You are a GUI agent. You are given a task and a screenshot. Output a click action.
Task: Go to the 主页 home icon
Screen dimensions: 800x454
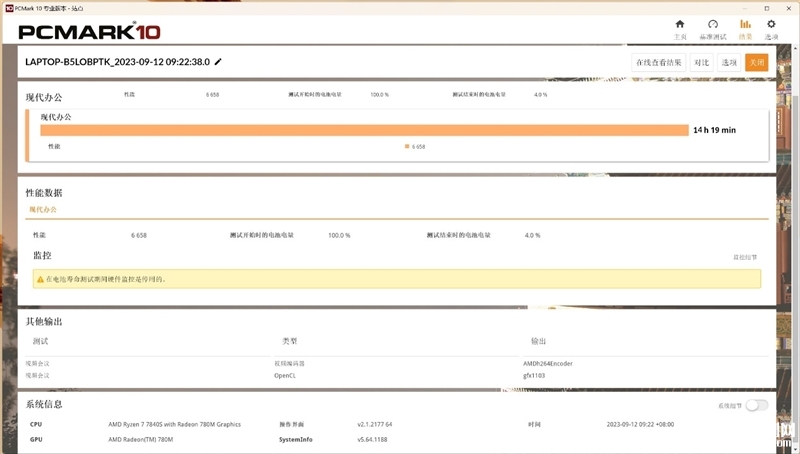(x=680, y=24)
